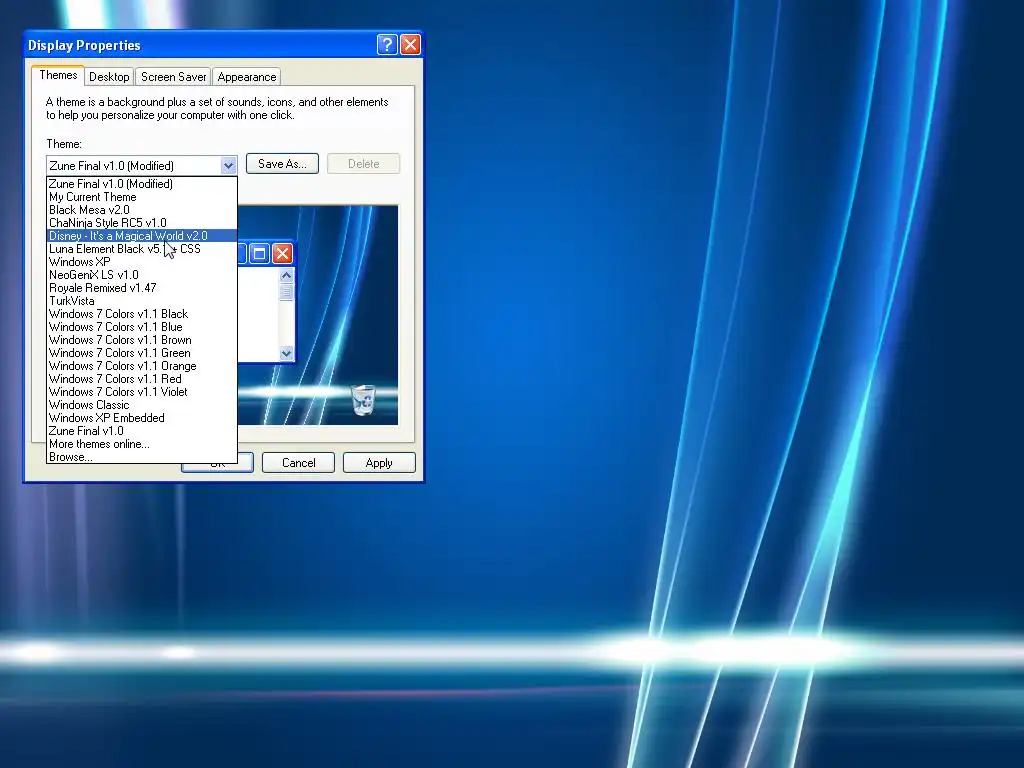Select the Windows XP theme entry

click(x=142, y=262)
